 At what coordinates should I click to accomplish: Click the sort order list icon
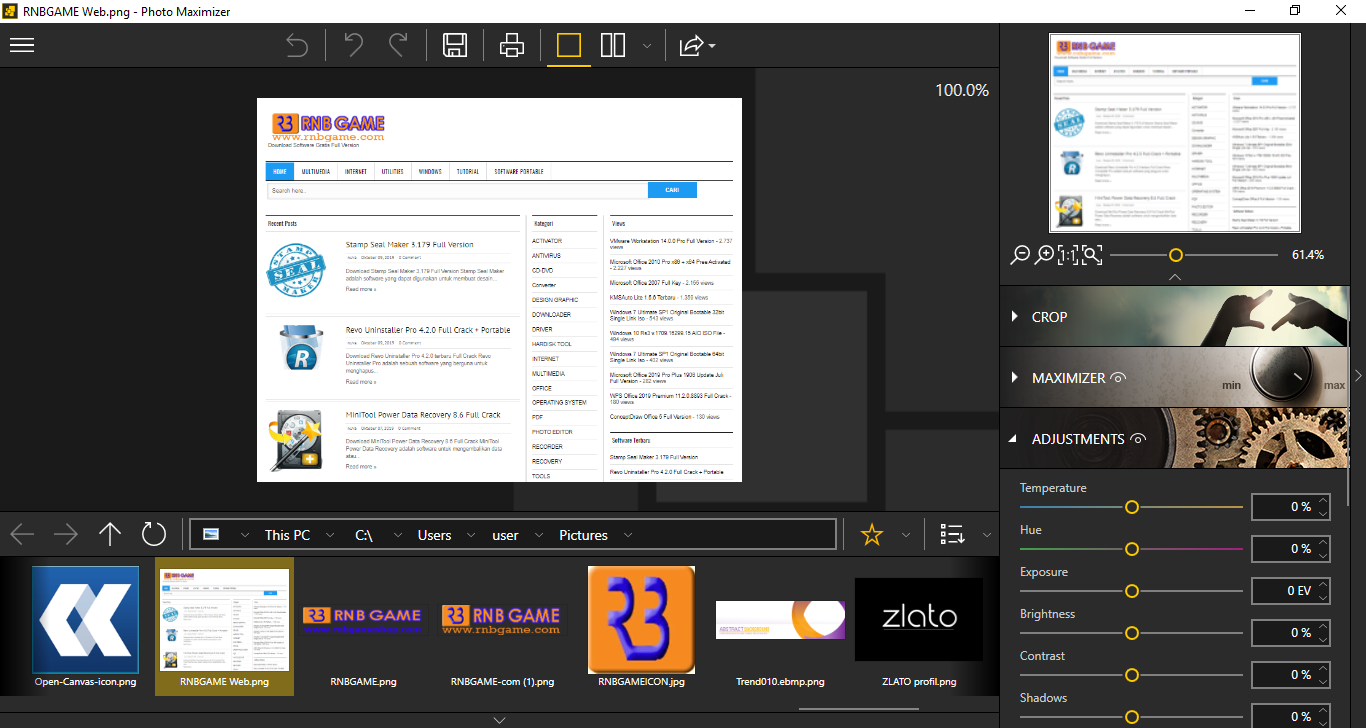coord(952,535)
